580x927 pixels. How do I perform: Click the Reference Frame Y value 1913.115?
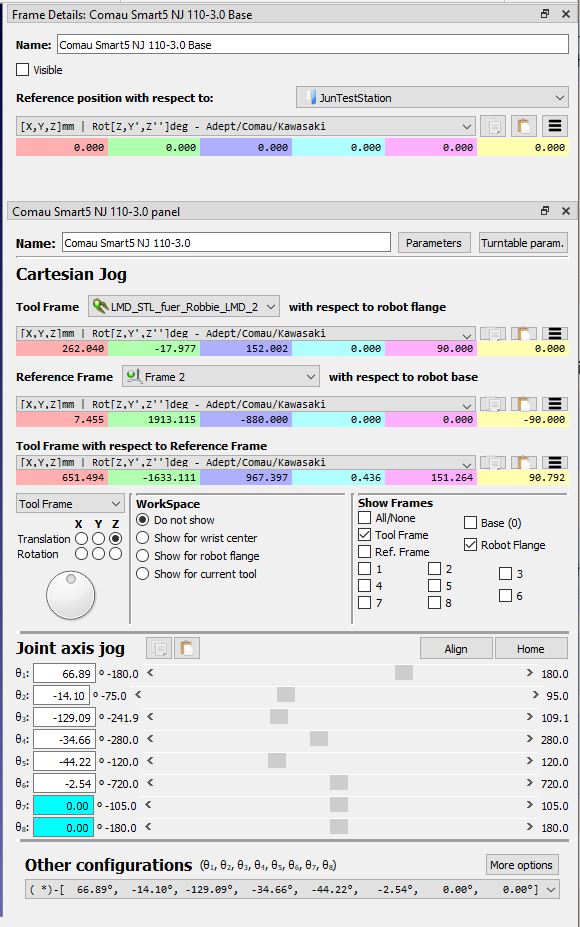click(154, 419)
